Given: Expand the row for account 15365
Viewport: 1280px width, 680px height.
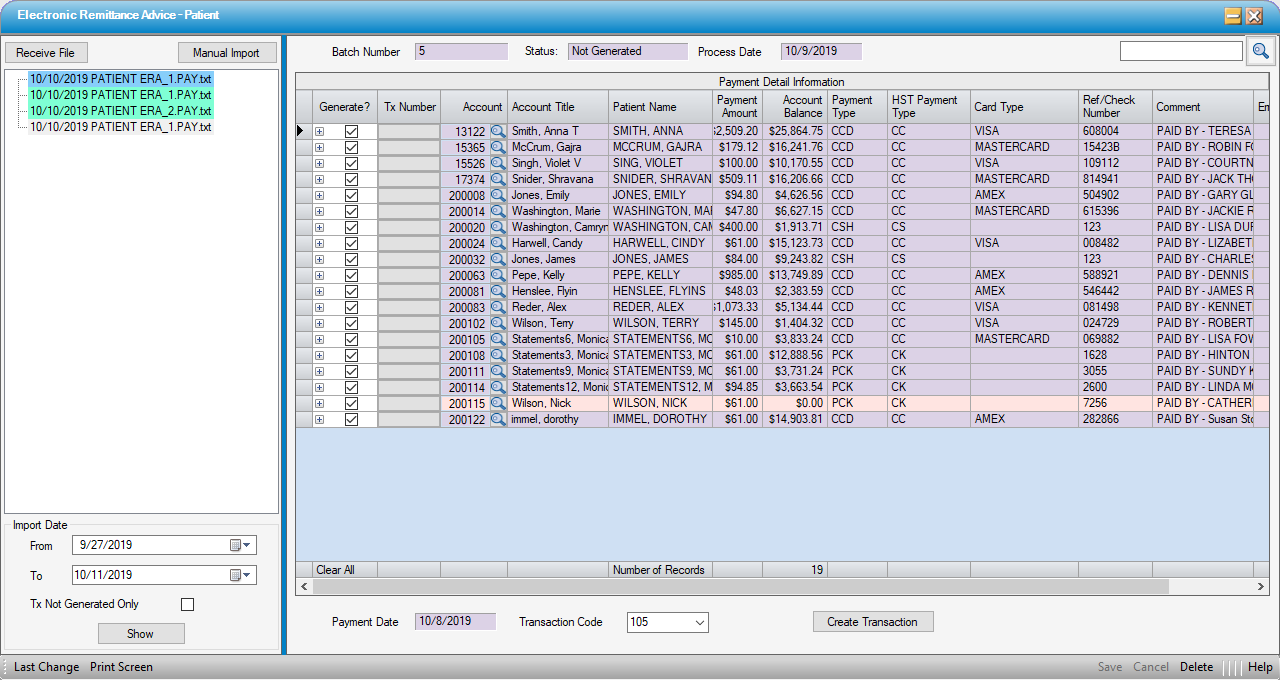Looking at the screenshot, I should click(x=320, y=147).
